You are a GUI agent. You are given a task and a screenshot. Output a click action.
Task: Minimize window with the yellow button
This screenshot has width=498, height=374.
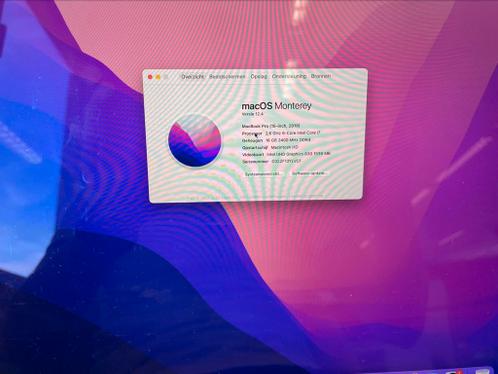click(158, 77)
